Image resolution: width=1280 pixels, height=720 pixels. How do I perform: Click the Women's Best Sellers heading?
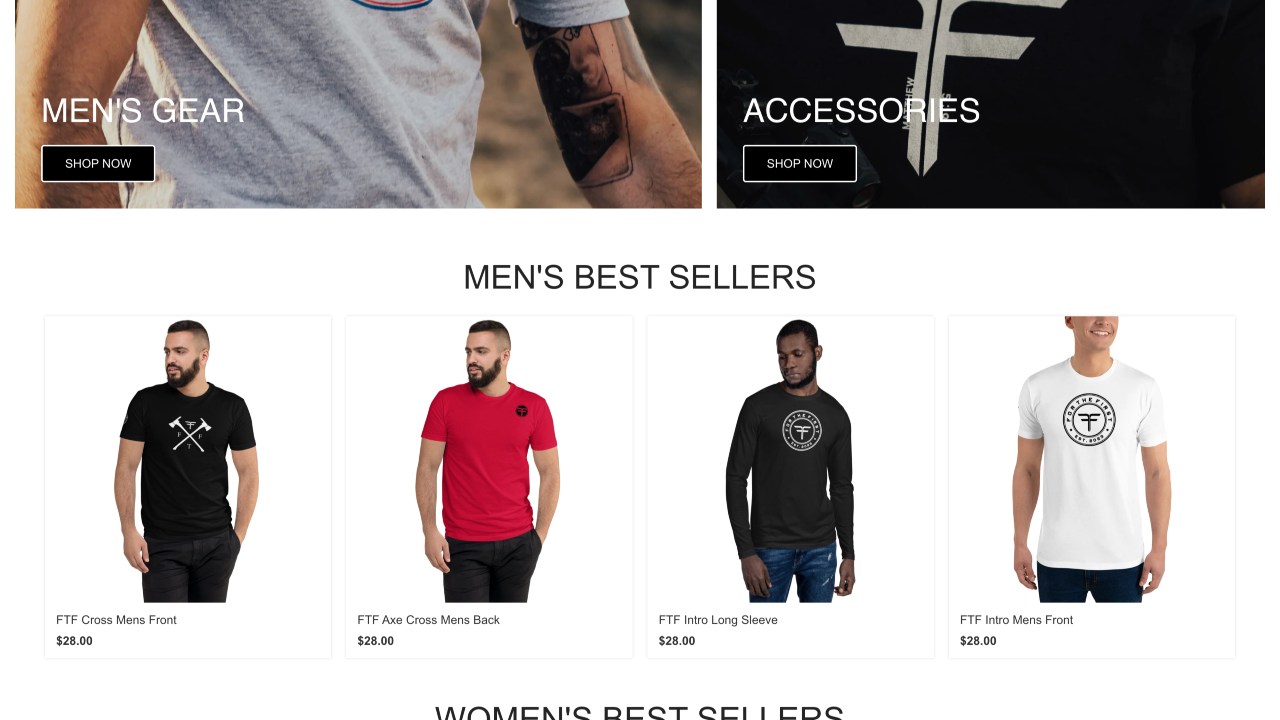[x=640, y=712]
